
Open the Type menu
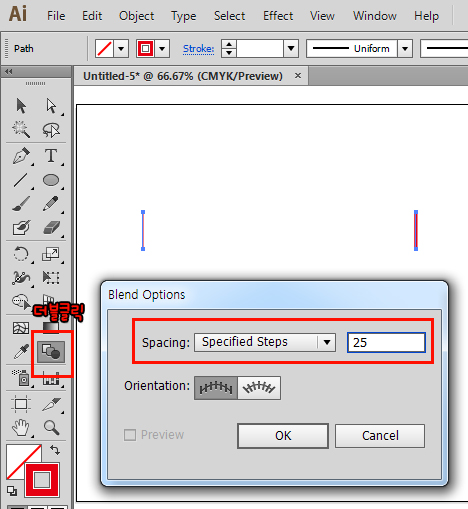(184, 16)
